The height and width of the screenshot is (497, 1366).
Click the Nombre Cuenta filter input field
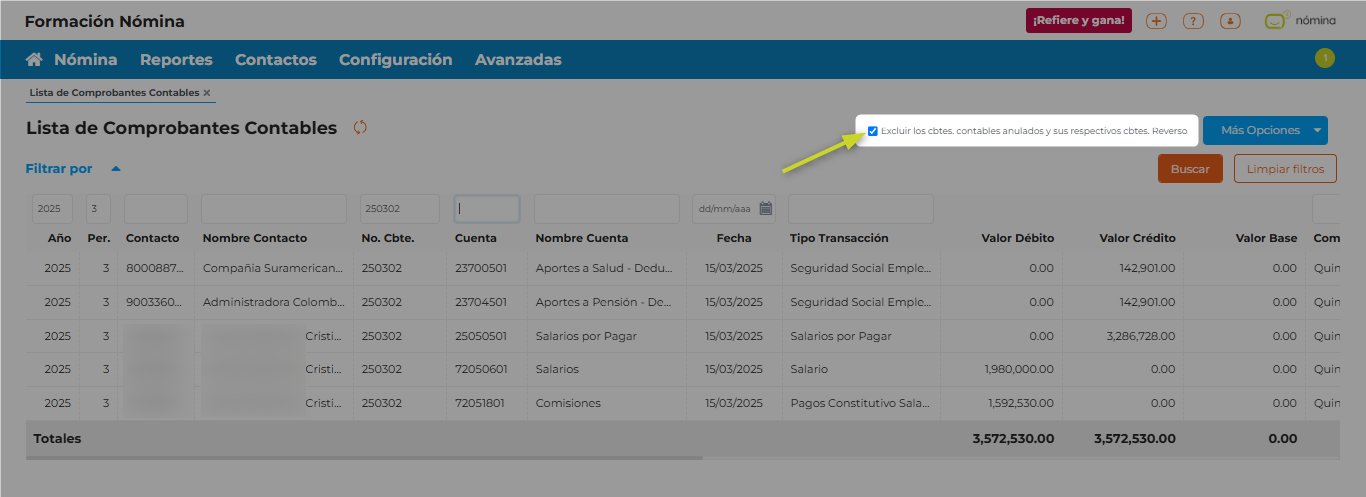point(606,209)
